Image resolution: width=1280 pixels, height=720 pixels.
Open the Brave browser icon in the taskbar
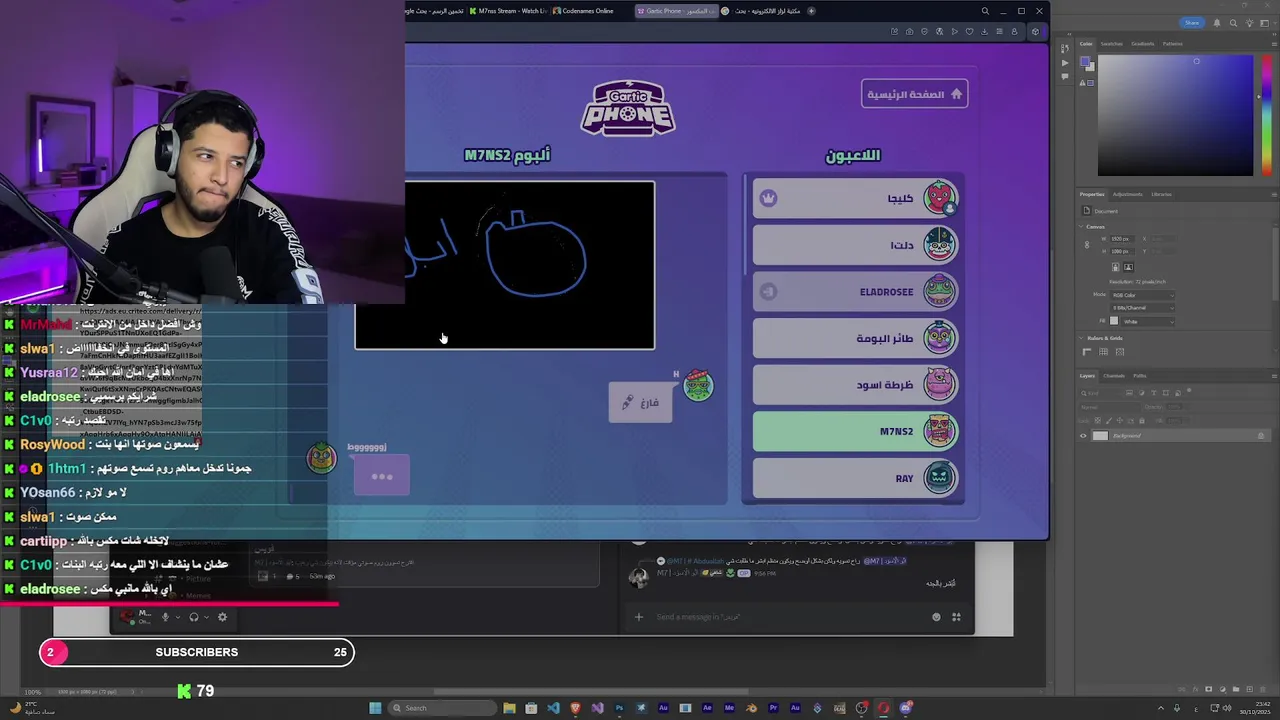[575, 708]
